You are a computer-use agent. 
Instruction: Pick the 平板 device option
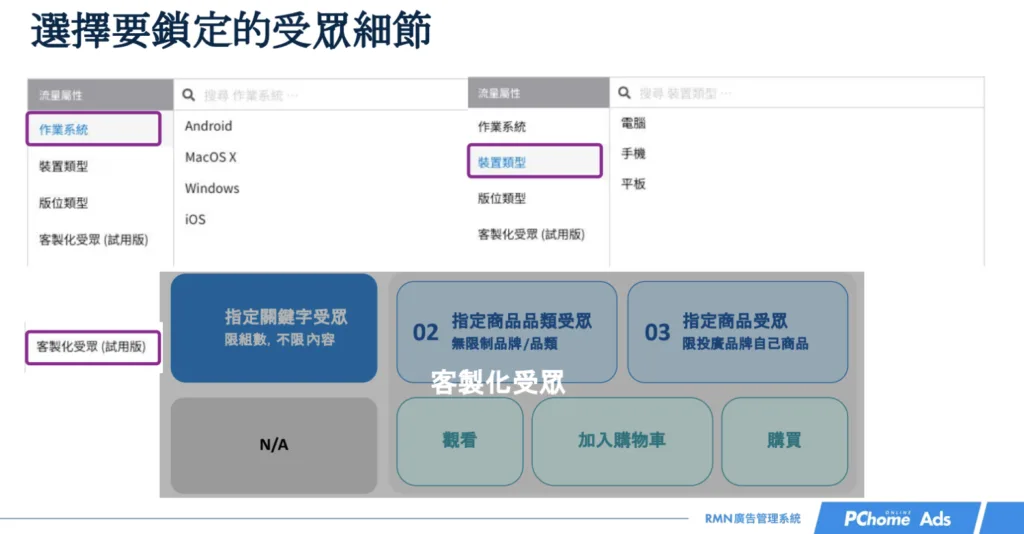point(633,184)
